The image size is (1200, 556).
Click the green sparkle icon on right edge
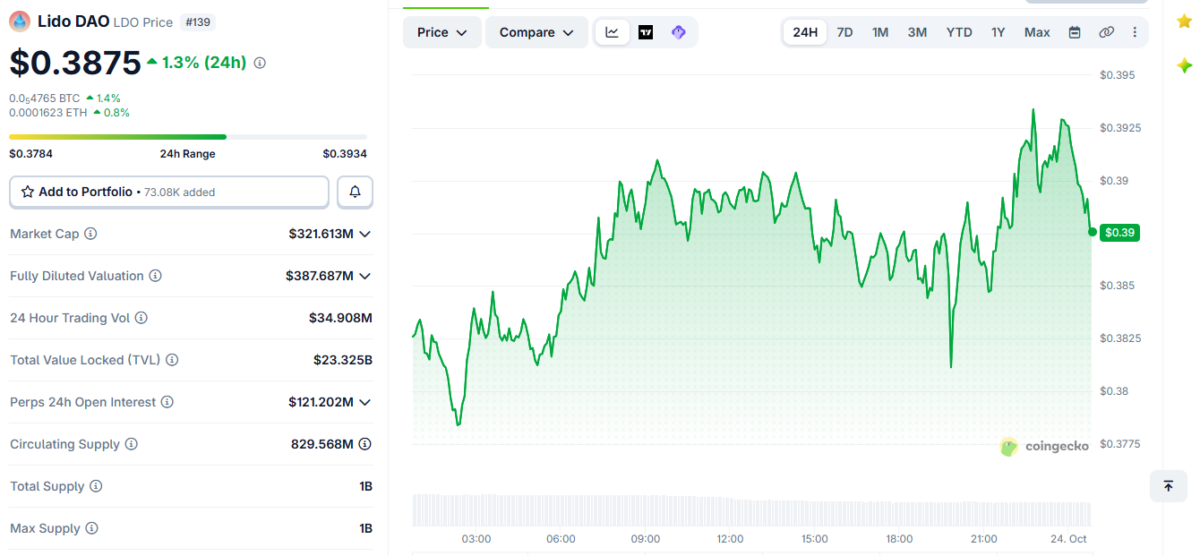pos(1184,66)
